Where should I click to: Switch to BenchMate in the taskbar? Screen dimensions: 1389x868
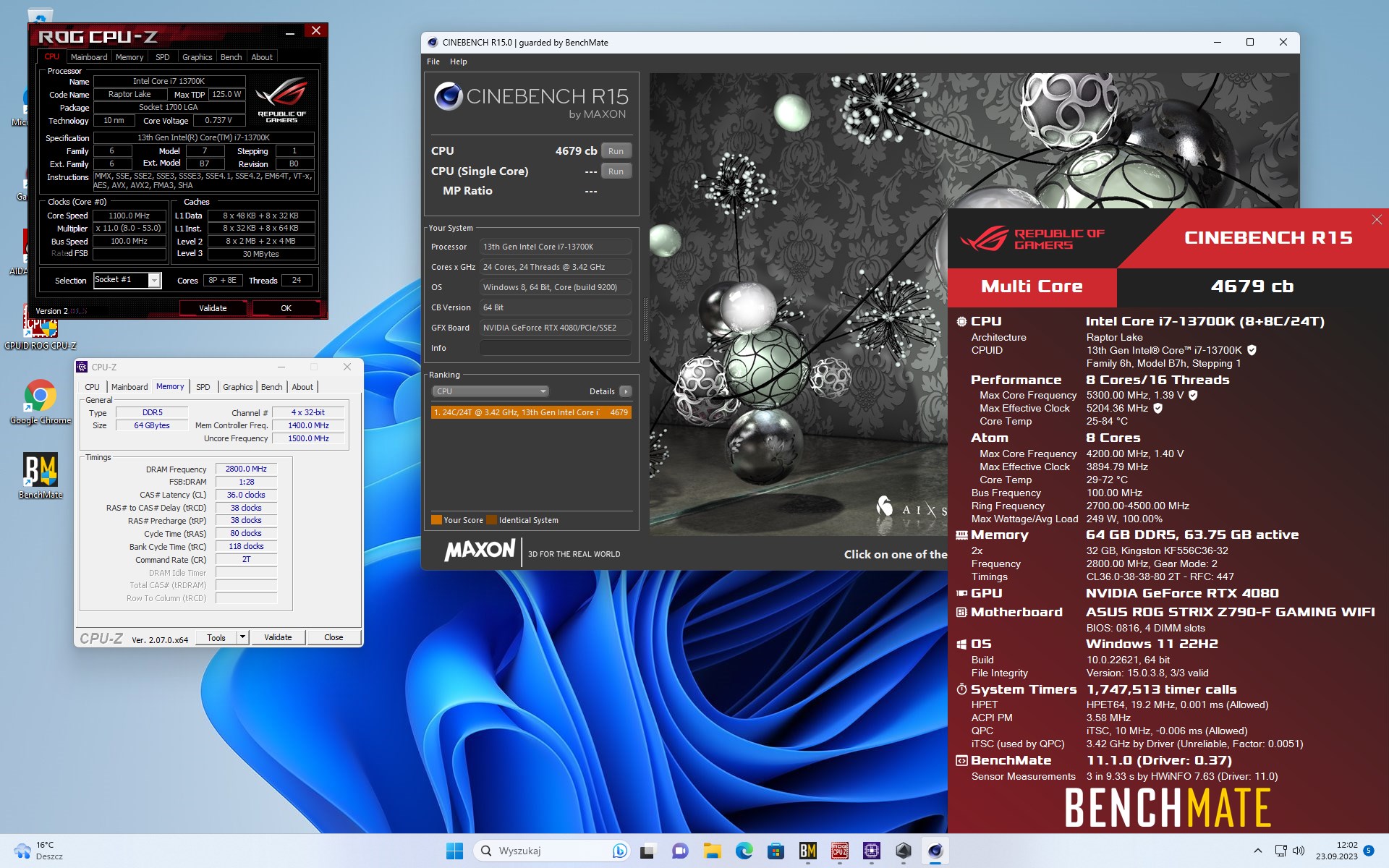point(808,851)
